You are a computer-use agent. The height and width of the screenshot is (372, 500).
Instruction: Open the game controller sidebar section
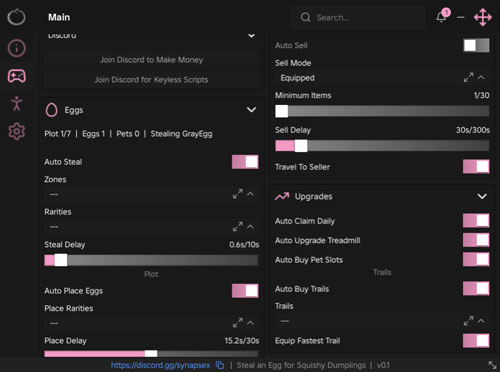[x=17, y=76]
